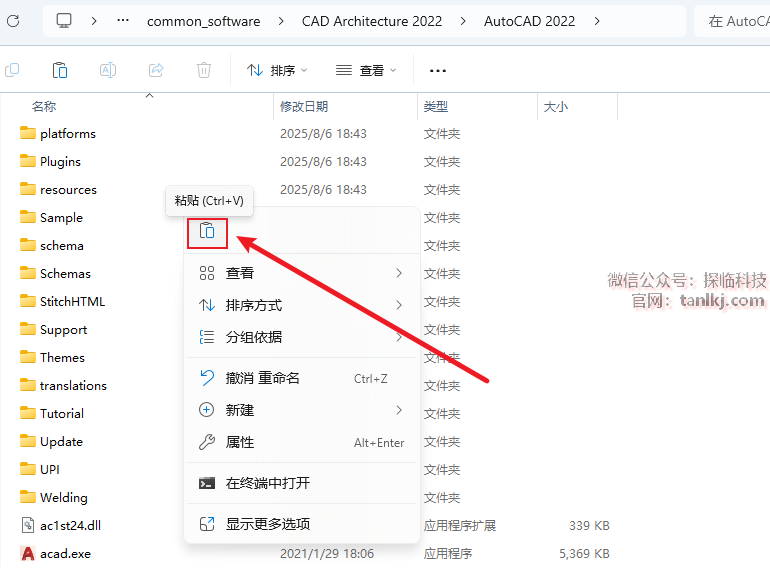Click the Paste icon in toolbar
This screenshot has width=770, height=573.
[x=59, y=70]
